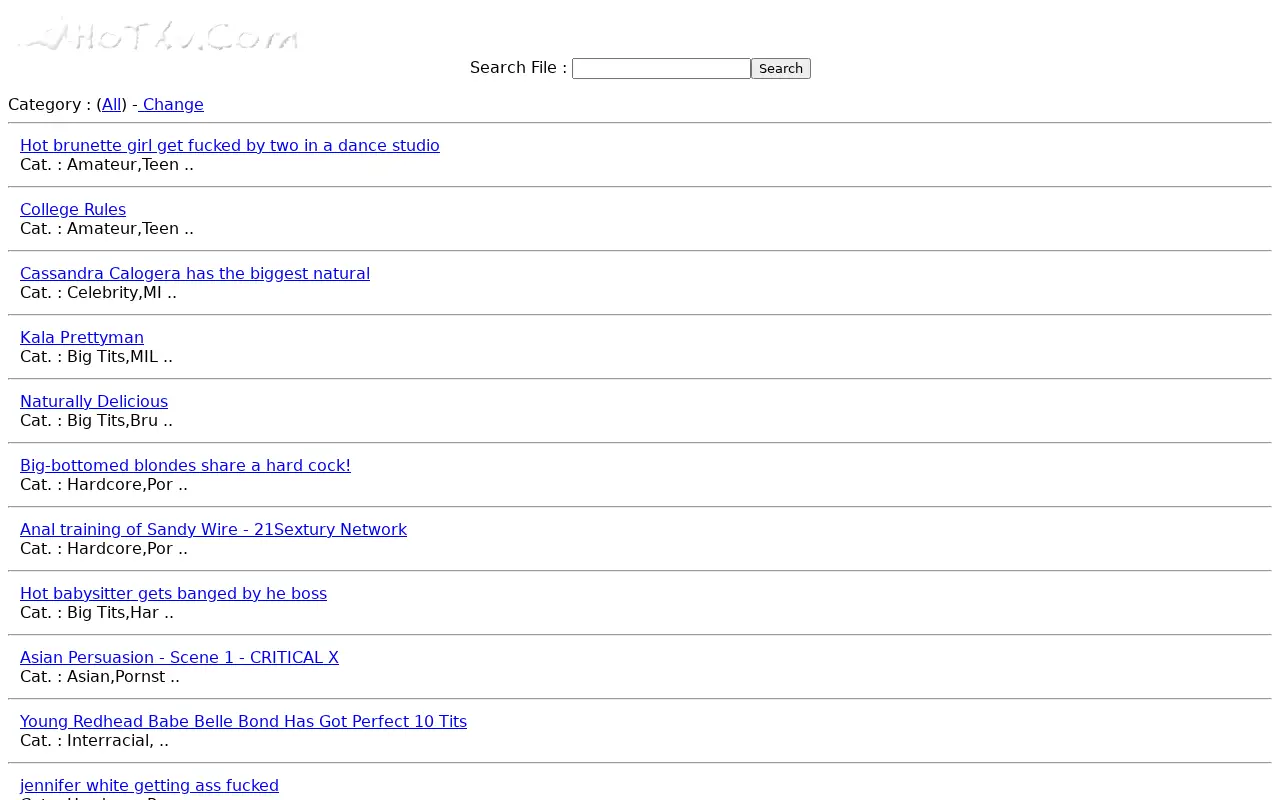Open Asian Persuasion Scene 1 link
This screenshot has width=1280, height=800.
pos(179,657)
